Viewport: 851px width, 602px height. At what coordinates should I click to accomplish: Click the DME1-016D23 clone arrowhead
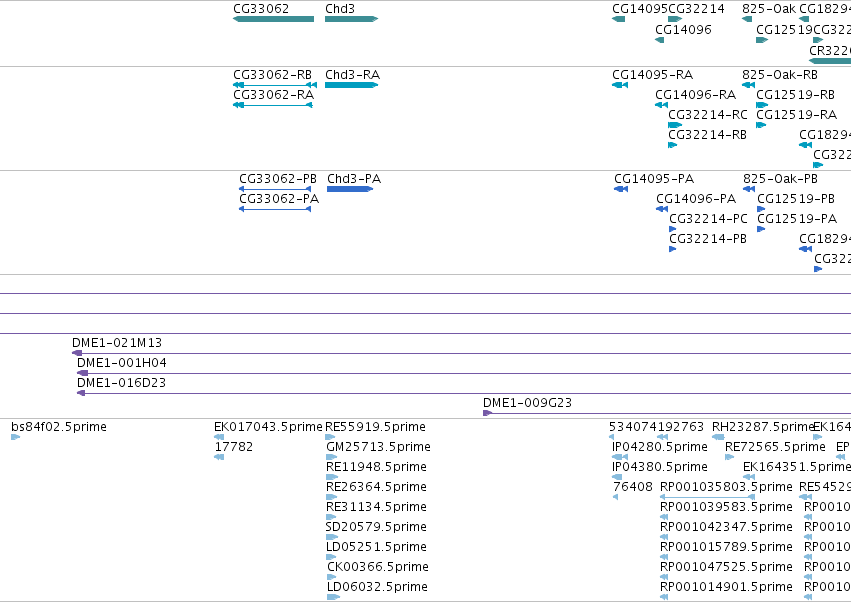click(81, 393)
